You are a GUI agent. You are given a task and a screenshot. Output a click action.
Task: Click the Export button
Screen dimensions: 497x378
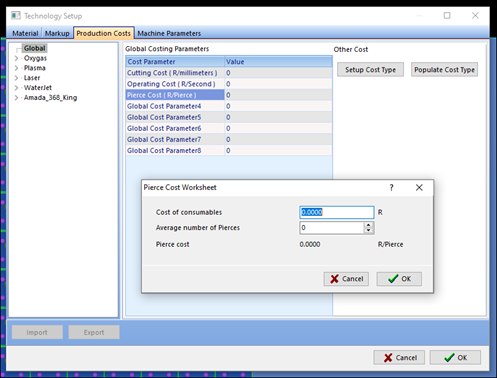pos(94,332)
